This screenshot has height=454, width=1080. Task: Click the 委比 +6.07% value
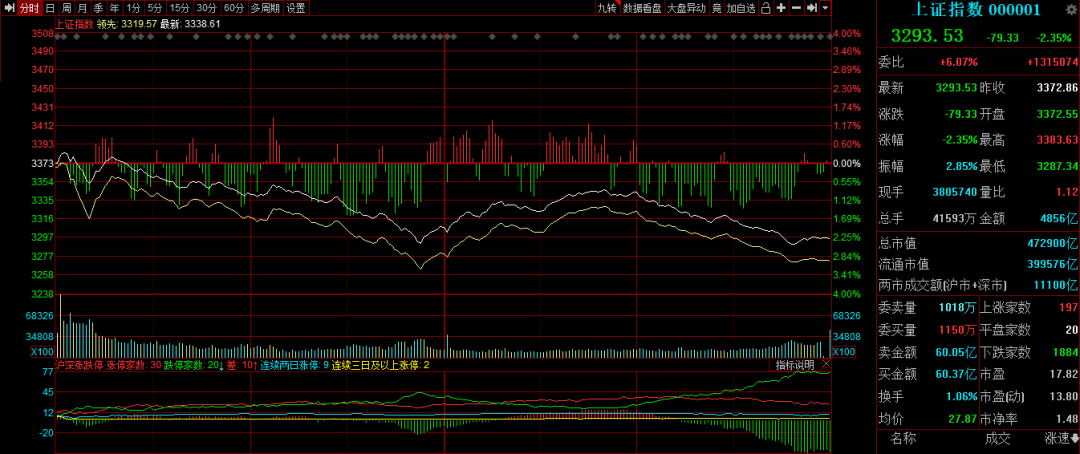coord(958,62)
